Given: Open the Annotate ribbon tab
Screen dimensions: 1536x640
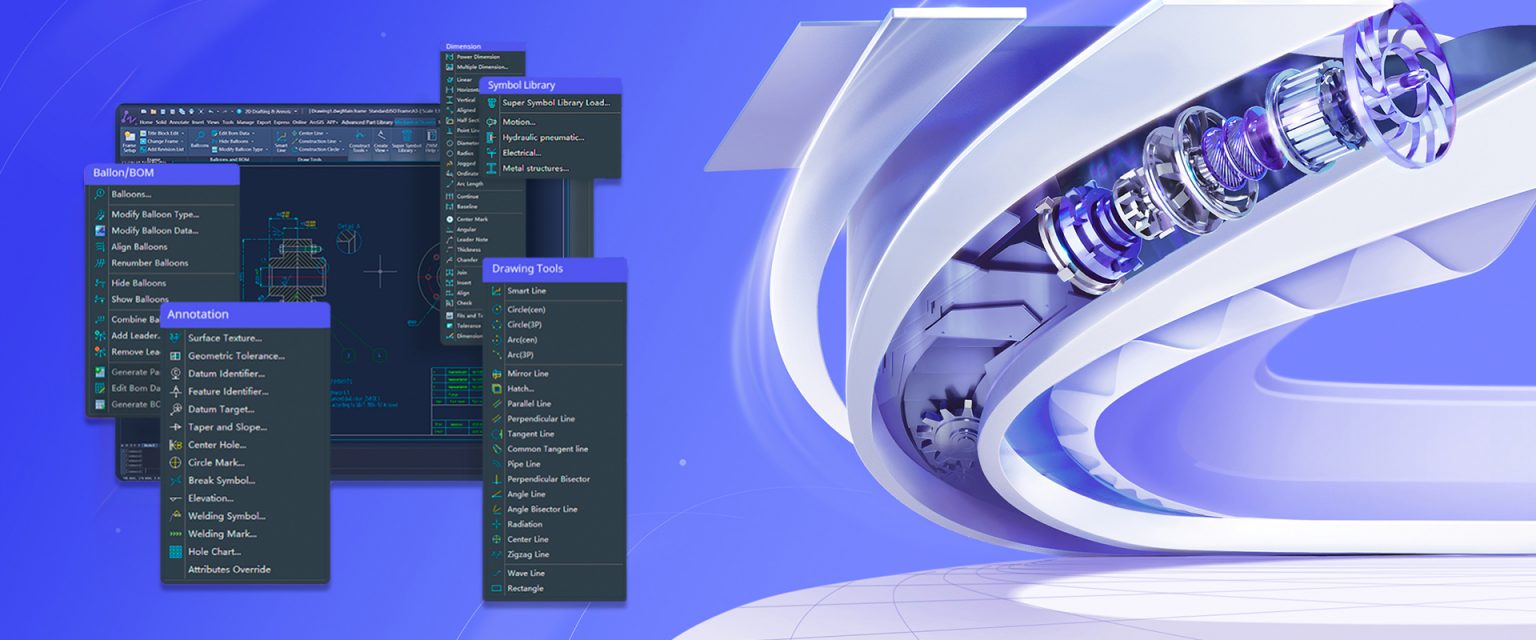Looking at the screenshot, I should (179, 122).
